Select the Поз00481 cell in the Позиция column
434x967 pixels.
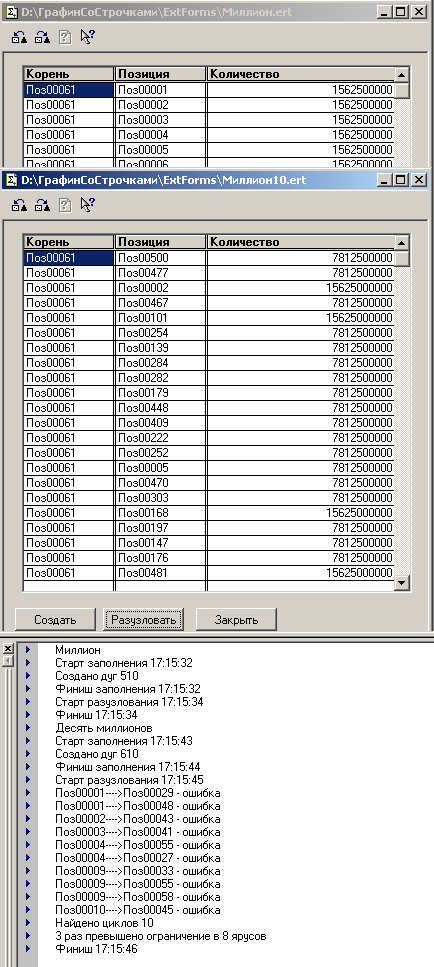point(160,573)
